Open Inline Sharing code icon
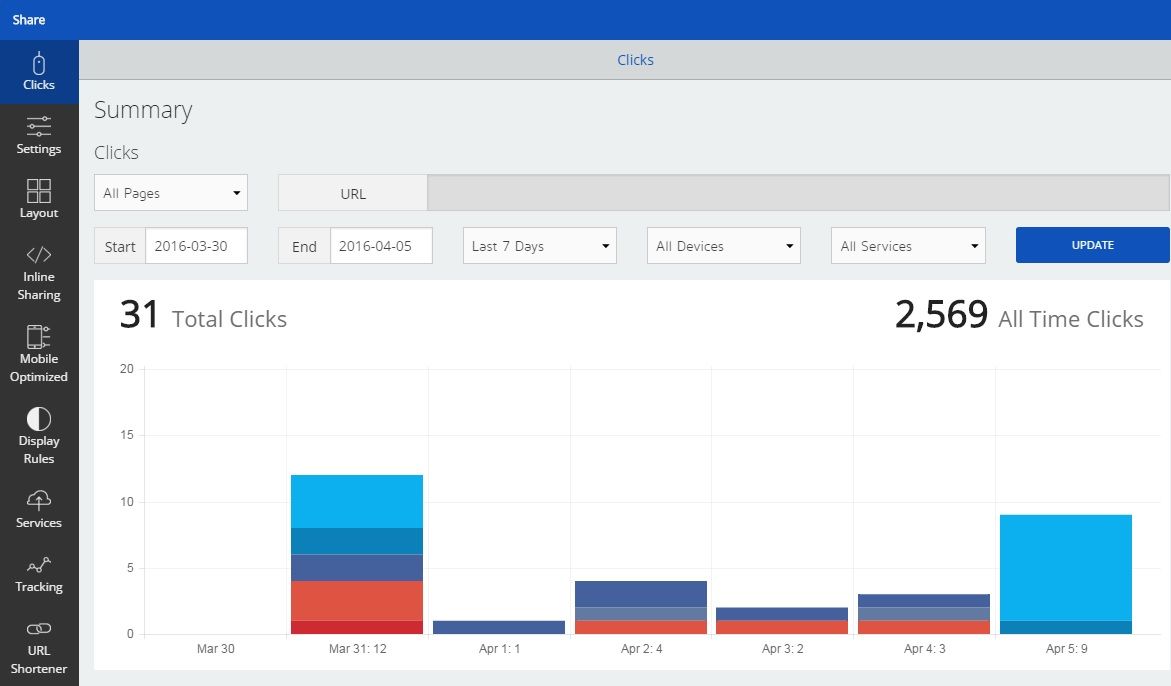Screen dimensions: 1171x686 39,254
